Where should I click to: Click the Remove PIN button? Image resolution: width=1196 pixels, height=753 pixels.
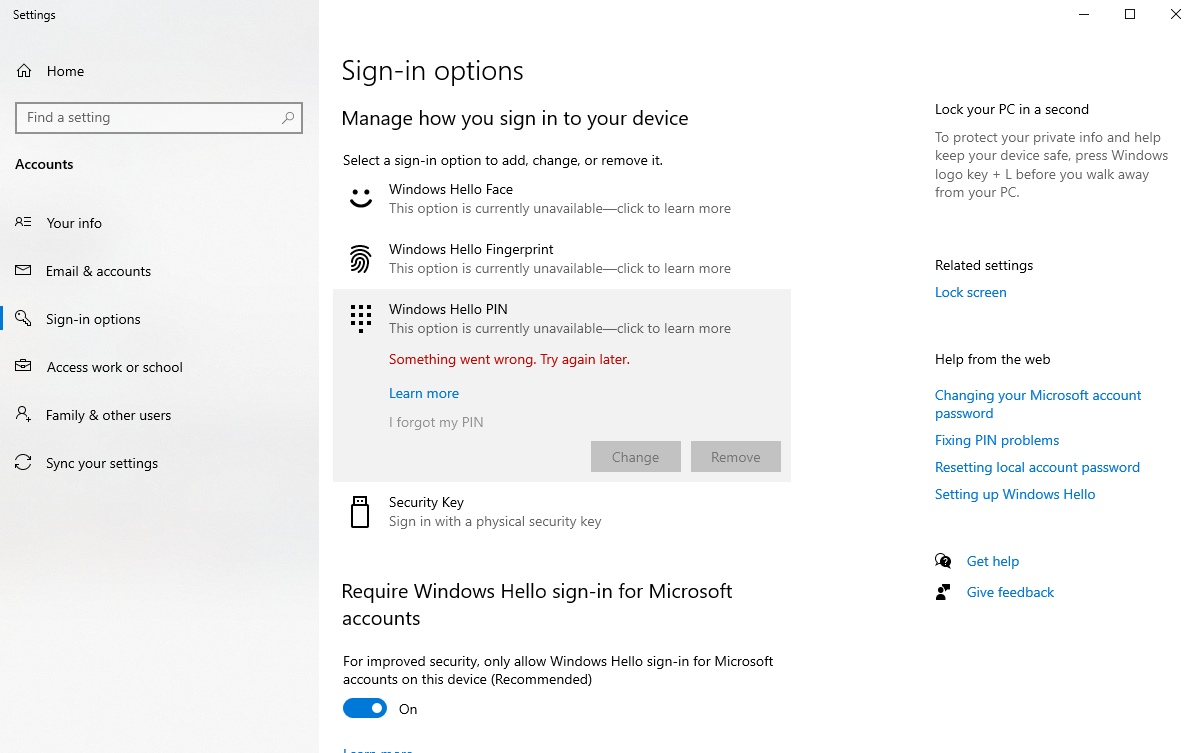click(x=735, y=456)
